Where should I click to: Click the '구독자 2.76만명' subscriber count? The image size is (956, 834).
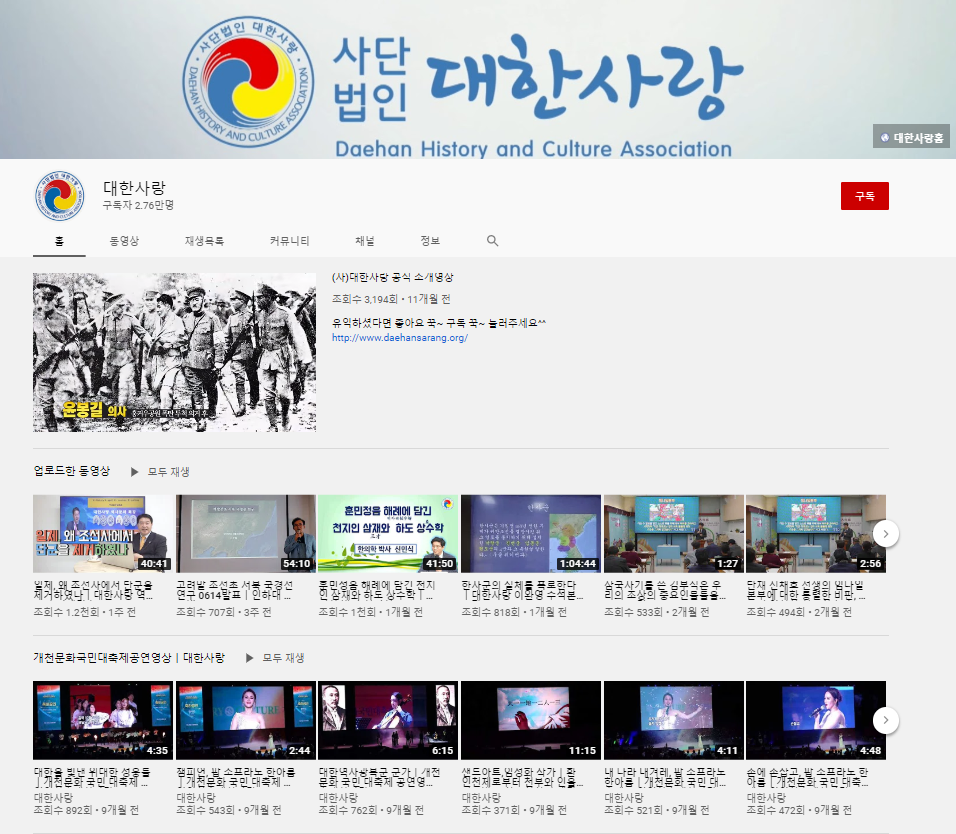pos(138,205)
